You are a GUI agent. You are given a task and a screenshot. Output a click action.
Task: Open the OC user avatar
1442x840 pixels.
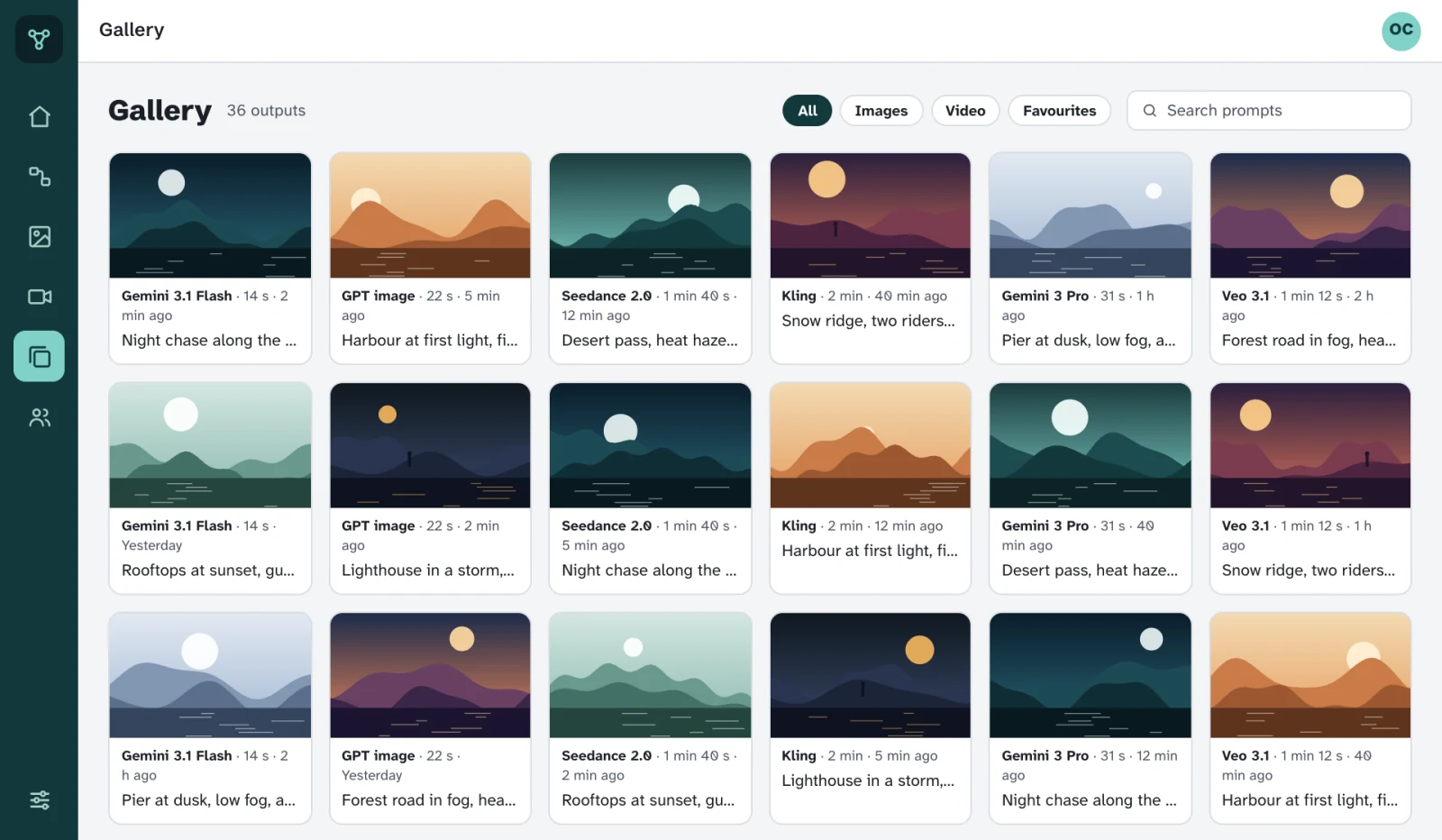(x=1401, y=31)
